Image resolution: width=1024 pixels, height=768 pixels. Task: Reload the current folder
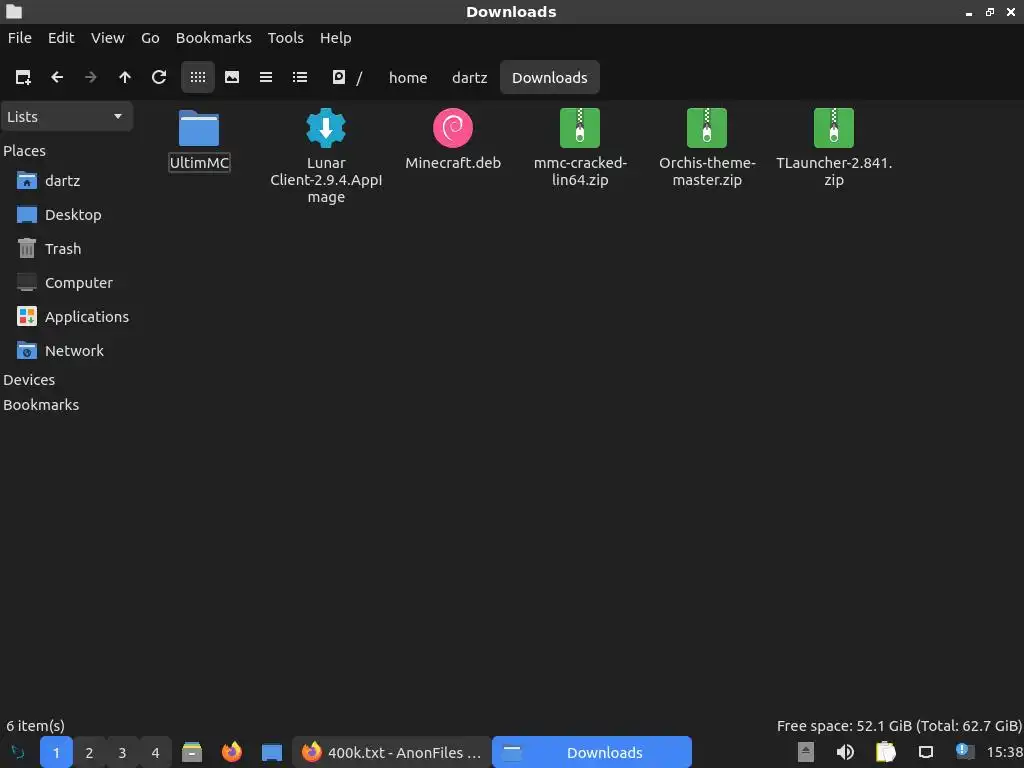point(159,78)
